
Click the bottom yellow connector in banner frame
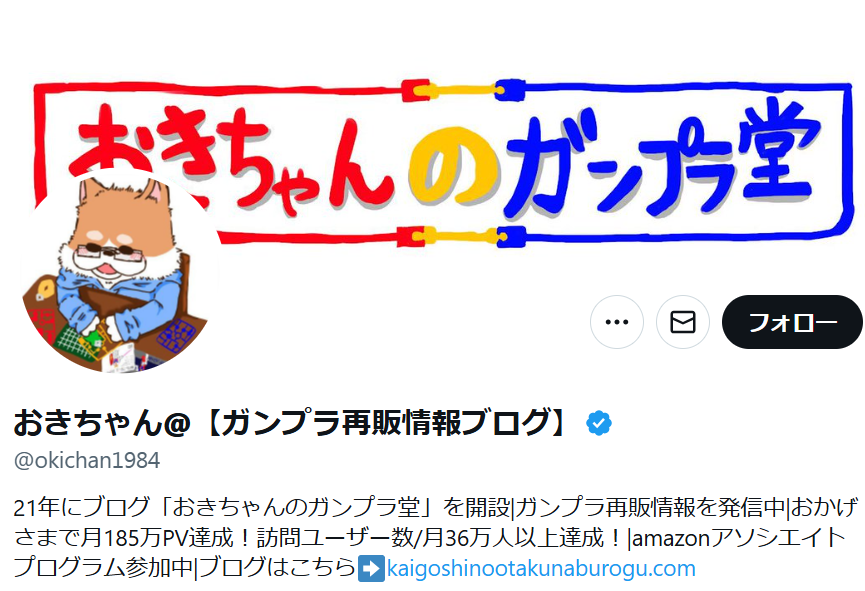(x=461, y=236)
